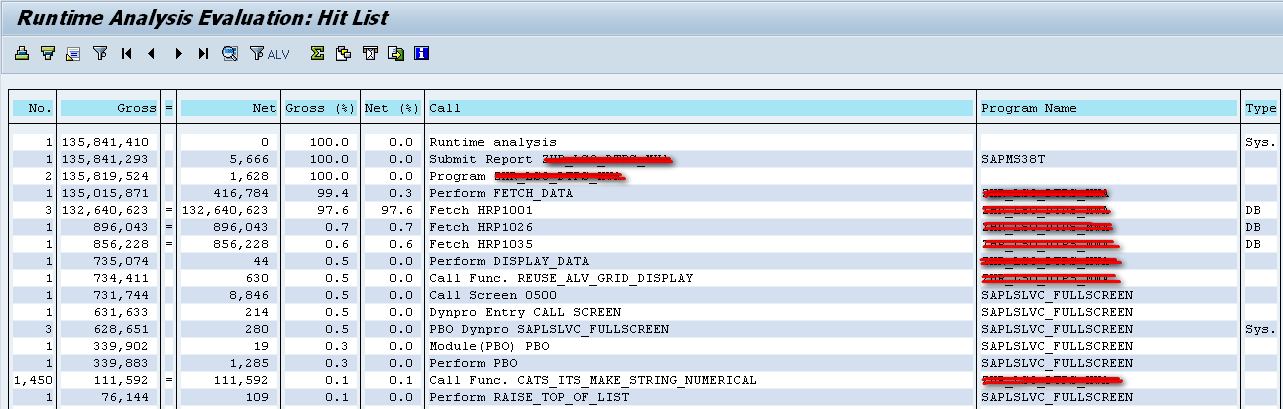Click the plain filter funnel icon
The width and height of the screenshot is (1283, 409).
pos(100,54)
